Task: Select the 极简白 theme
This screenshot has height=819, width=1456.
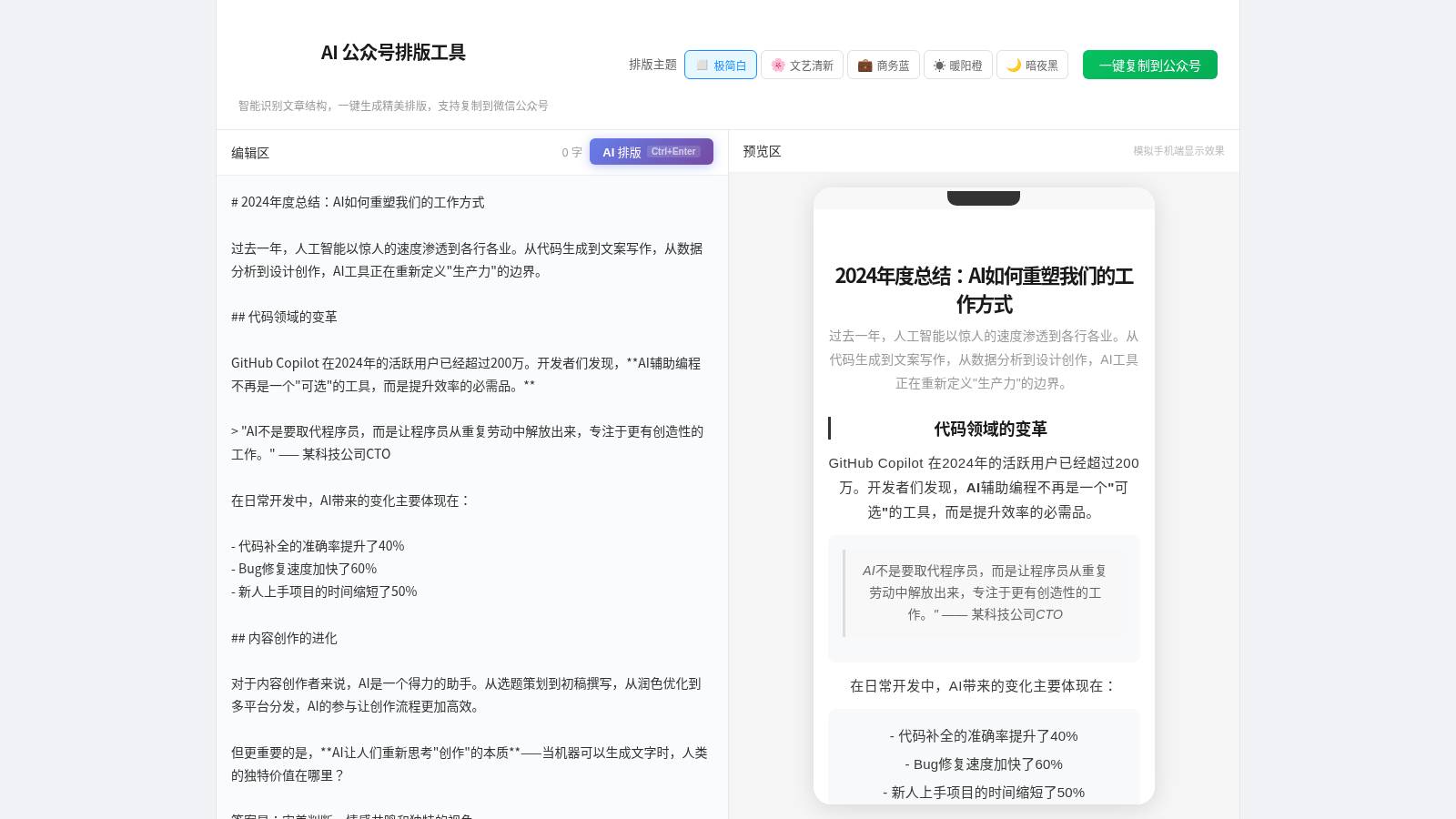Action: (x=720, y=65)
